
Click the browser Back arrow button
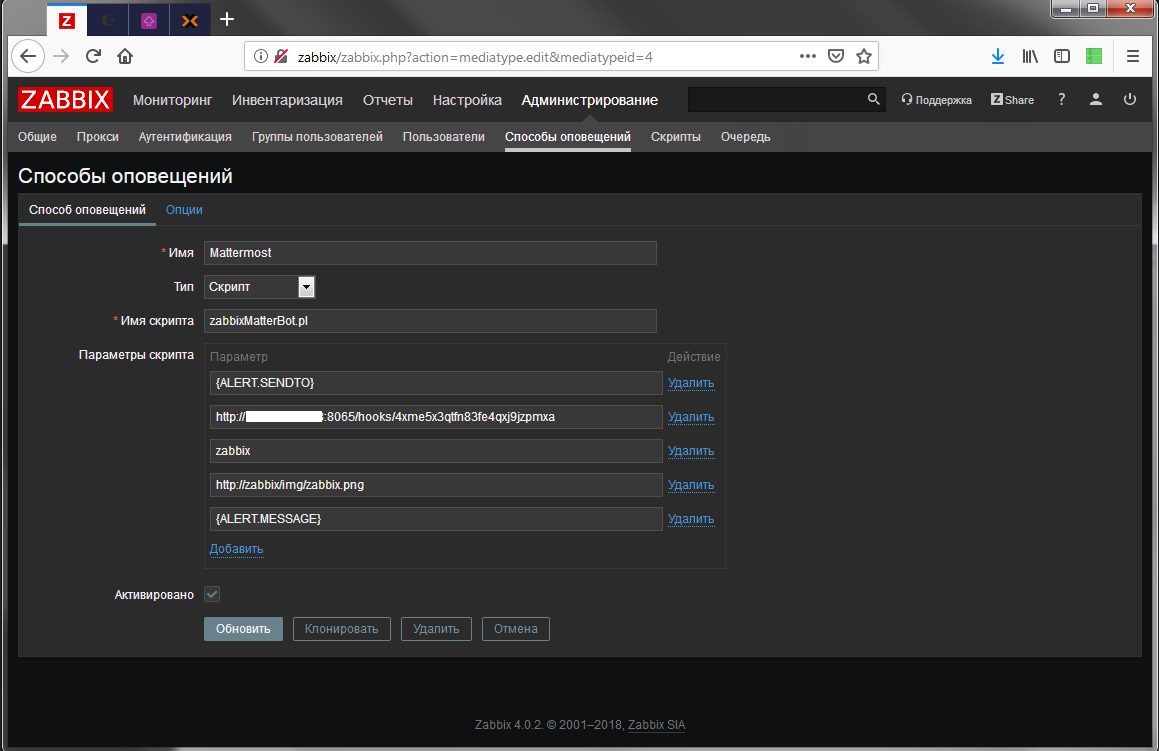(28, 56)
